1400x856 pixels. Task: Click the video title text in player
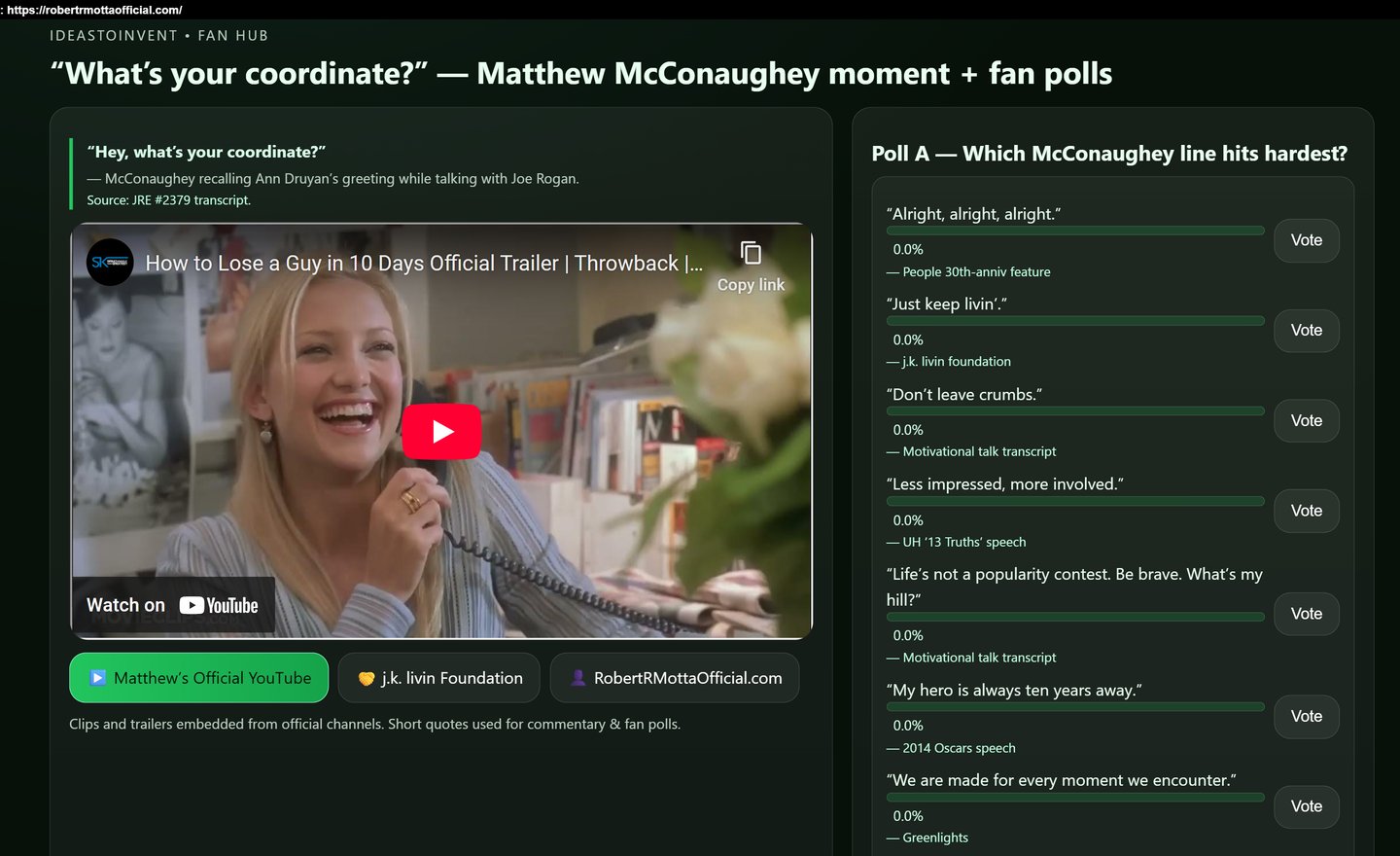(x=424, y=264)
